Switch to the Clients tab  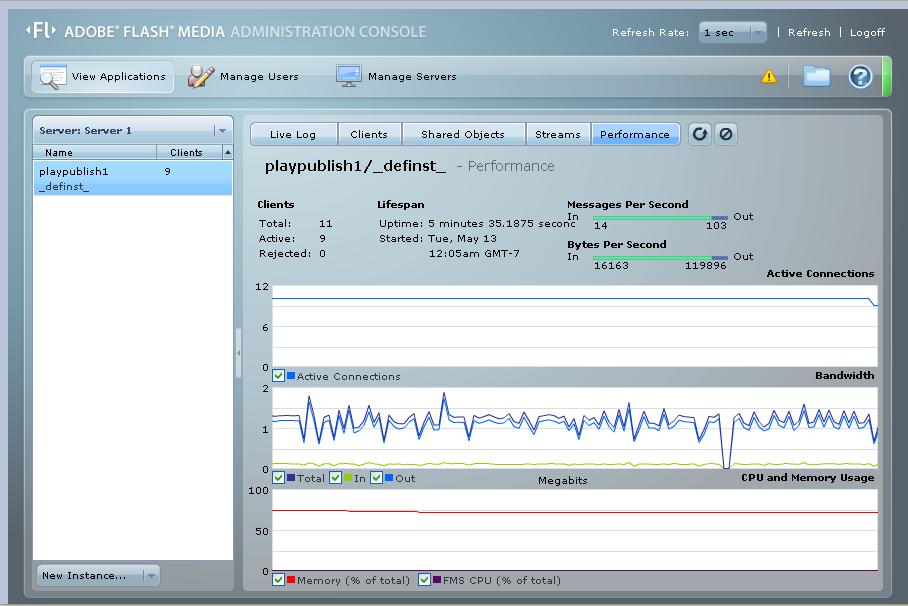[369, 134]
